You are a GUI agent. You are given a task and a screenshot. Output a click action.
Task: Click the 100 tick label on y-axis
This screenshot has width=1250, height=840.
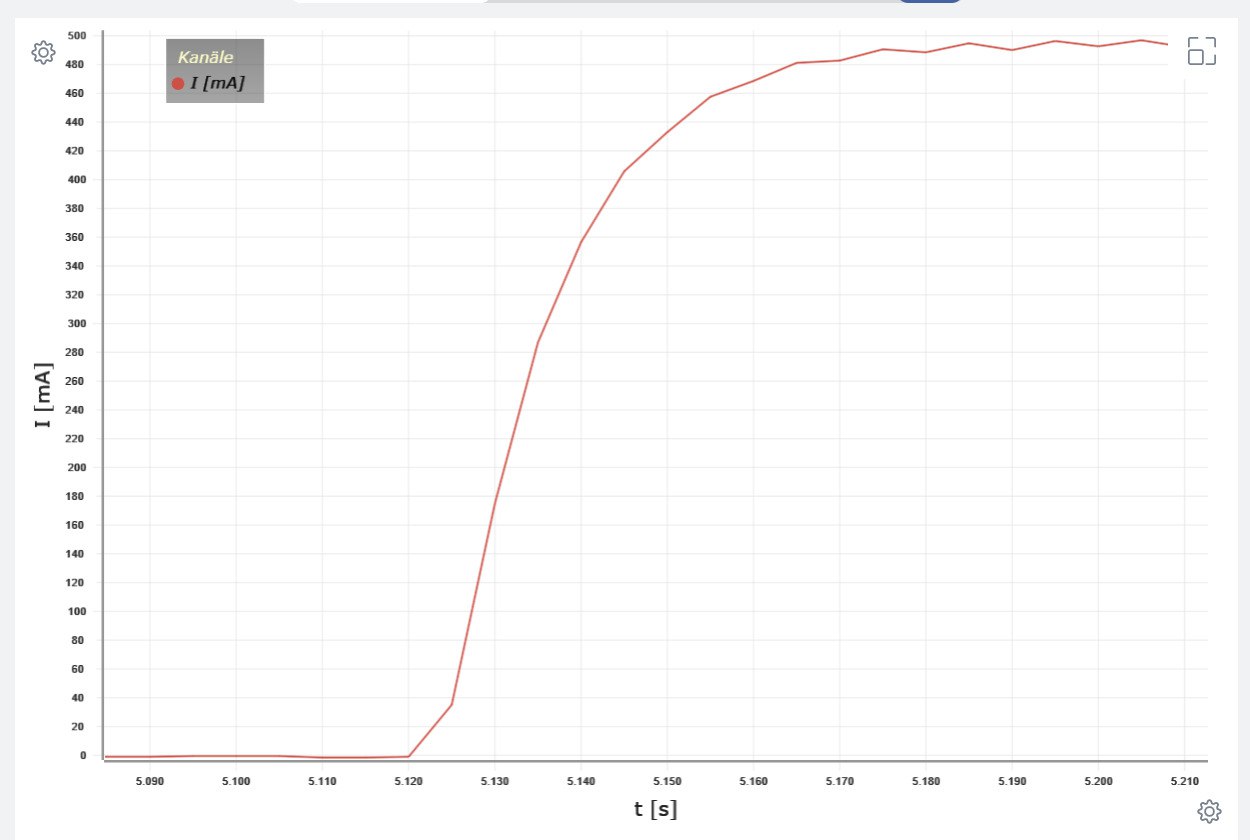coord(78,611)
